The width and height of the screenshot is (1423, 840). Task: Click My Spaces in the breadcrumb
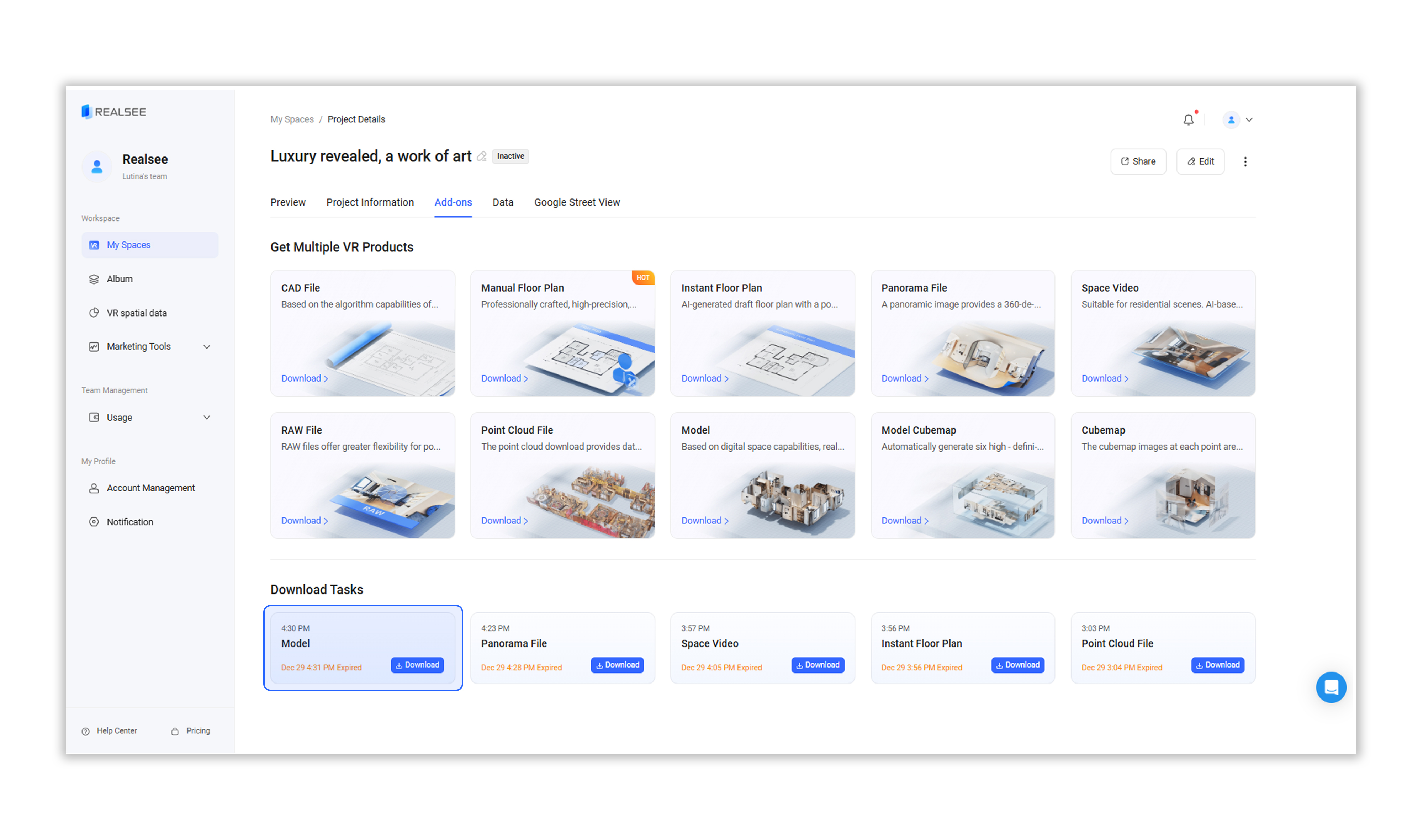pos(292,119)
